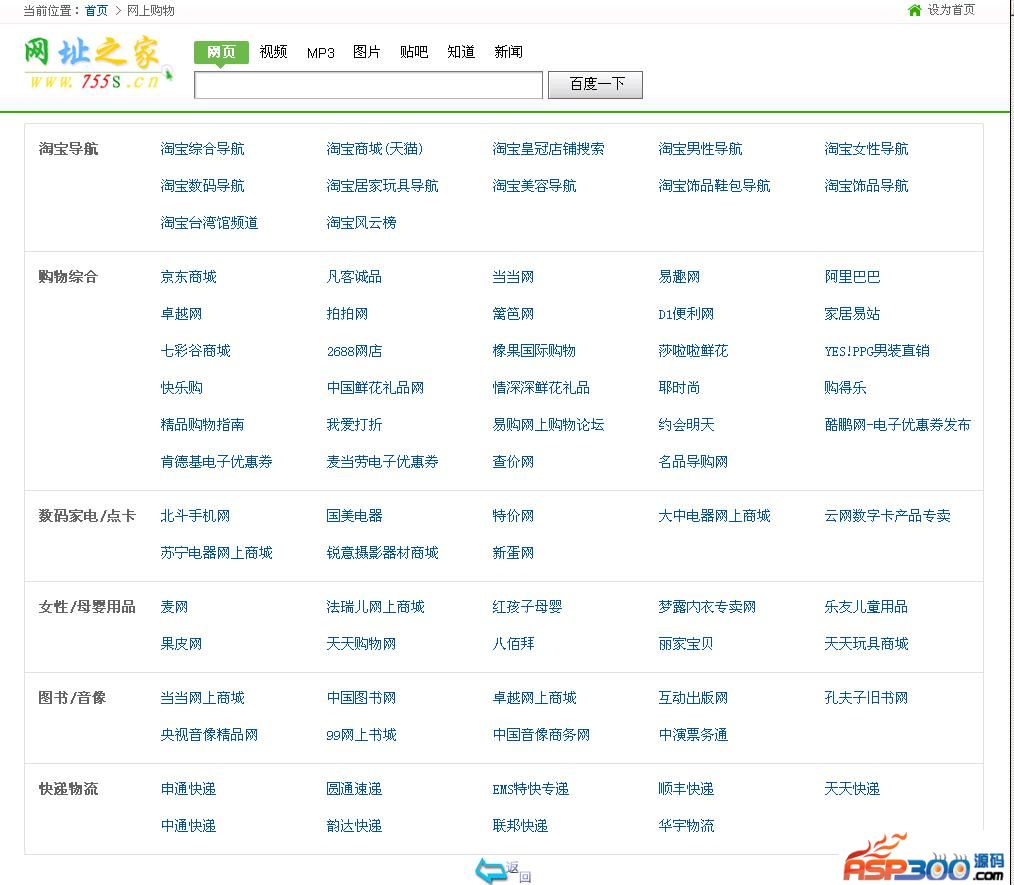Open the 贴吧 search tab
Image resolution: width=1014 pixels, height=885 pixels.
click(x=414, y=52)
